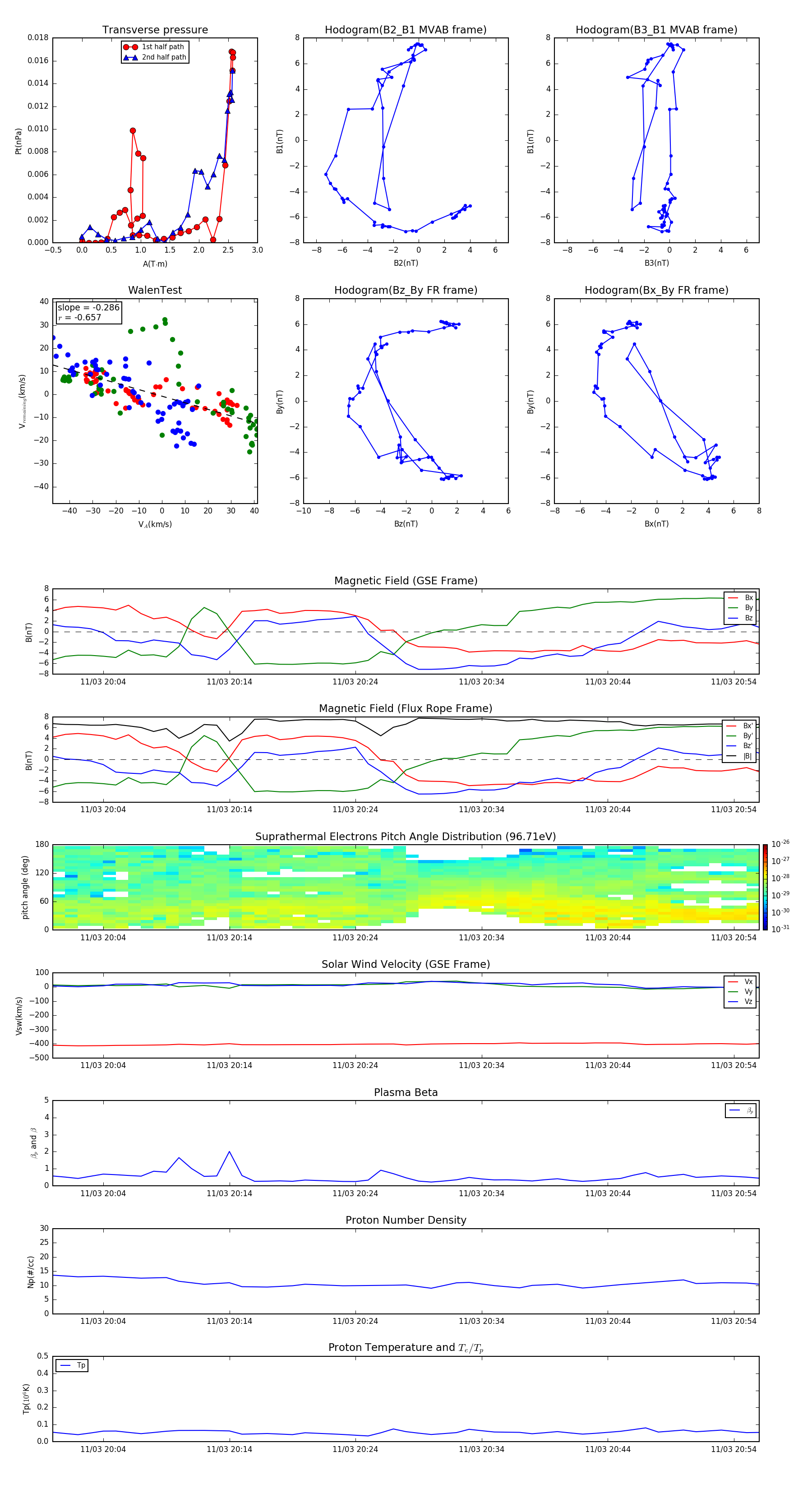This screenshot has width=812, height=1489.
Task: Click the 'Transverse pressure' plot title
Action: point(155,30)
